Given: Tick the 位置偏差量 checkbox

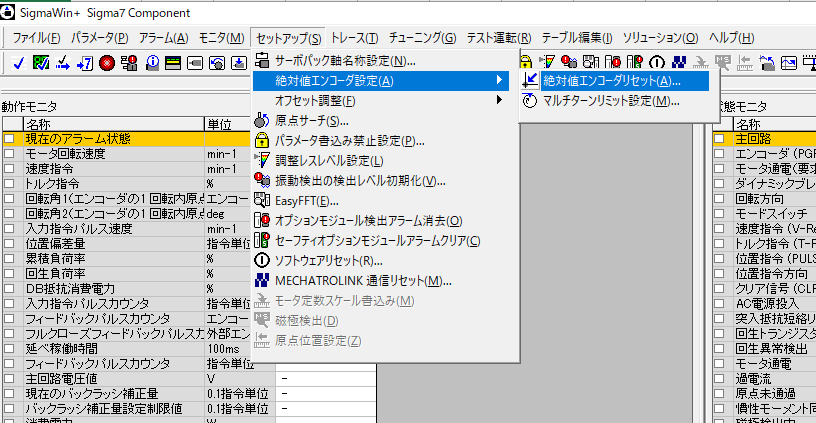Looking at the screenshot, I should tap(9, 243).
